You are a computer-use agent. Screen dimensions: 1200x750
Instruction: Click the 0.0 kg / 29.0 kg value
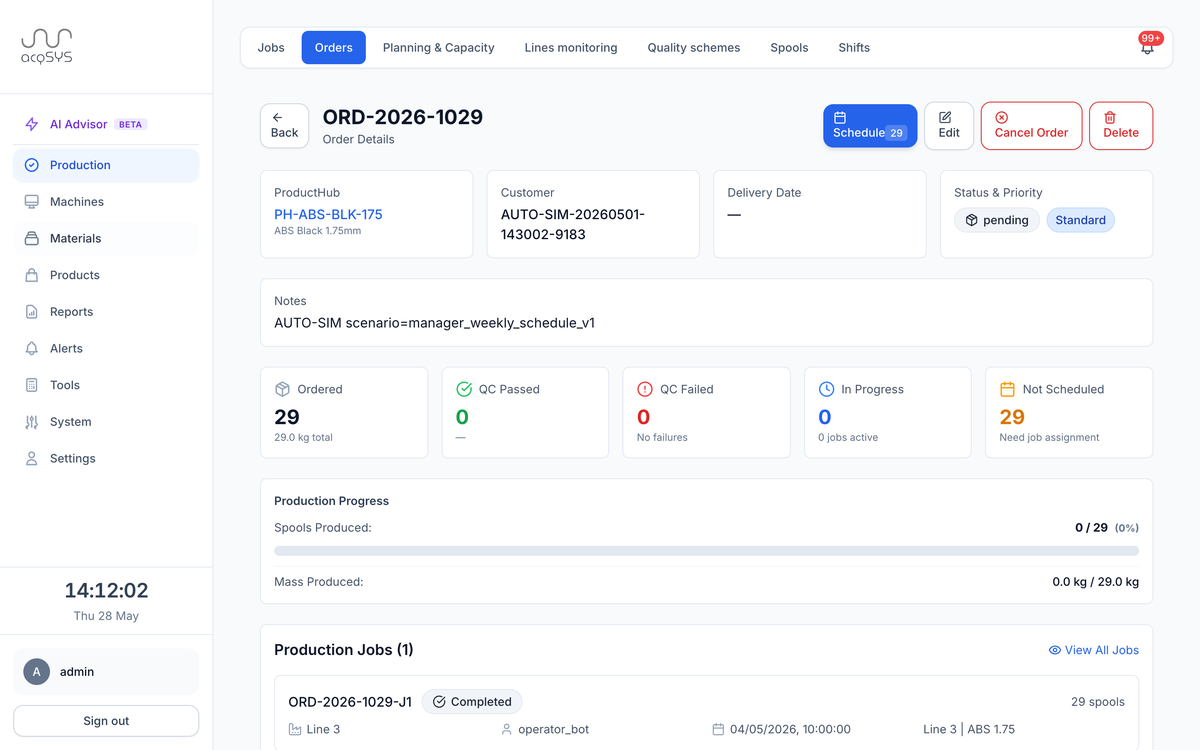point(1095,581)
